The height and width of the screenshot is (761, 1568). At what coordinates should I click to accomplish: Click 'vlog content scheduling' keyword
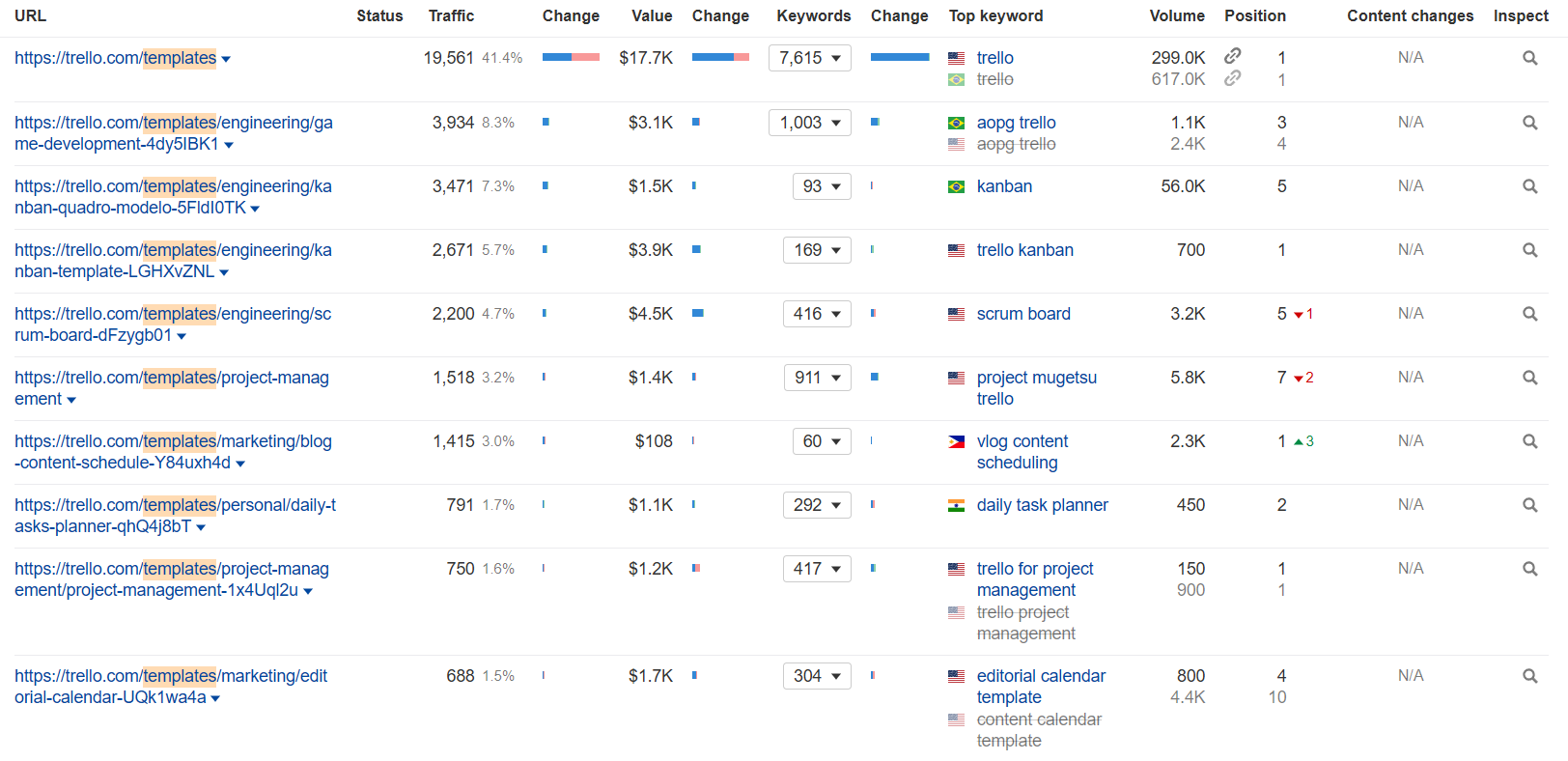click(1022, 452)
